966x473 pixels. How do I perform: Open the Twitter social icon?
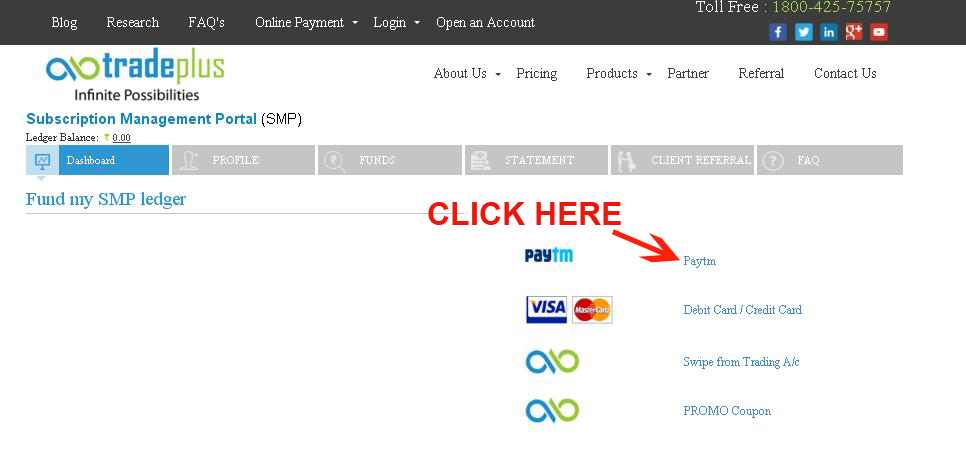click(803, 32)
